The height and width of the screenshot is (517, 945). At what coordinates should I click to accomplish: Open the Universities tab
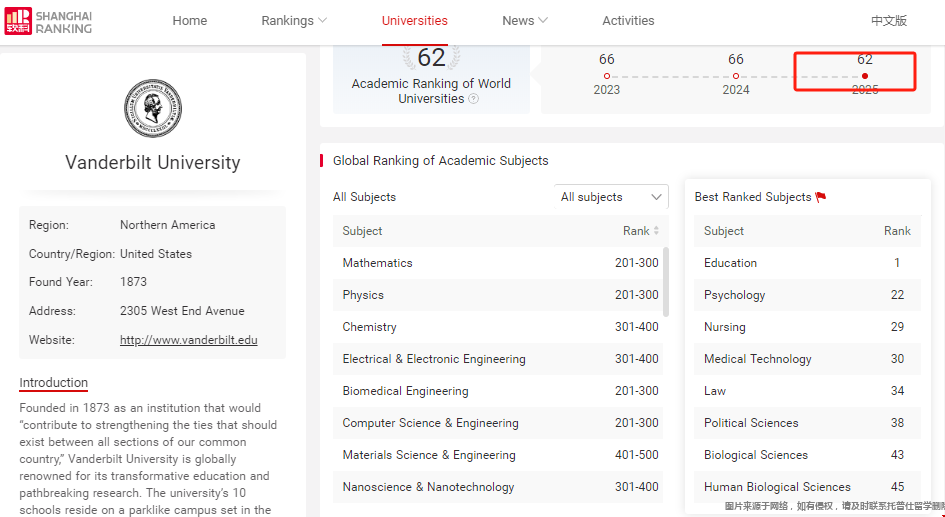click(x=415, y=21)
